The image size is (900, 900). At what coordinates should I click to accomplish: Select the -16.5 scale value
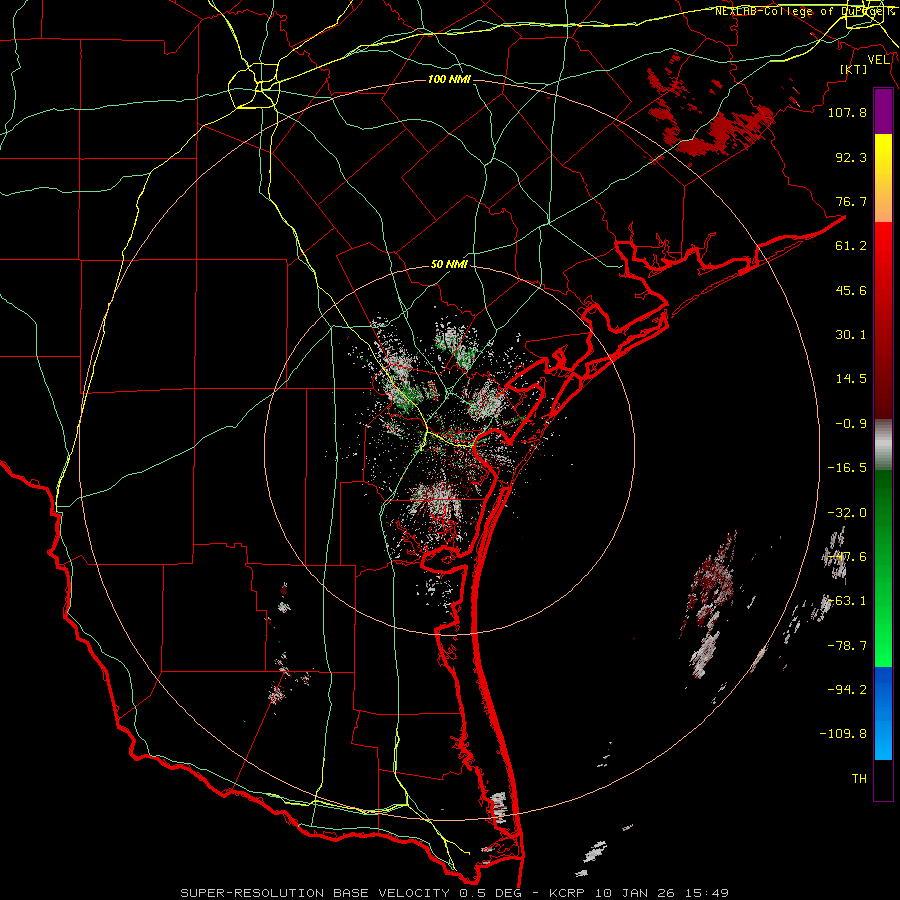(x=847, y=468)
